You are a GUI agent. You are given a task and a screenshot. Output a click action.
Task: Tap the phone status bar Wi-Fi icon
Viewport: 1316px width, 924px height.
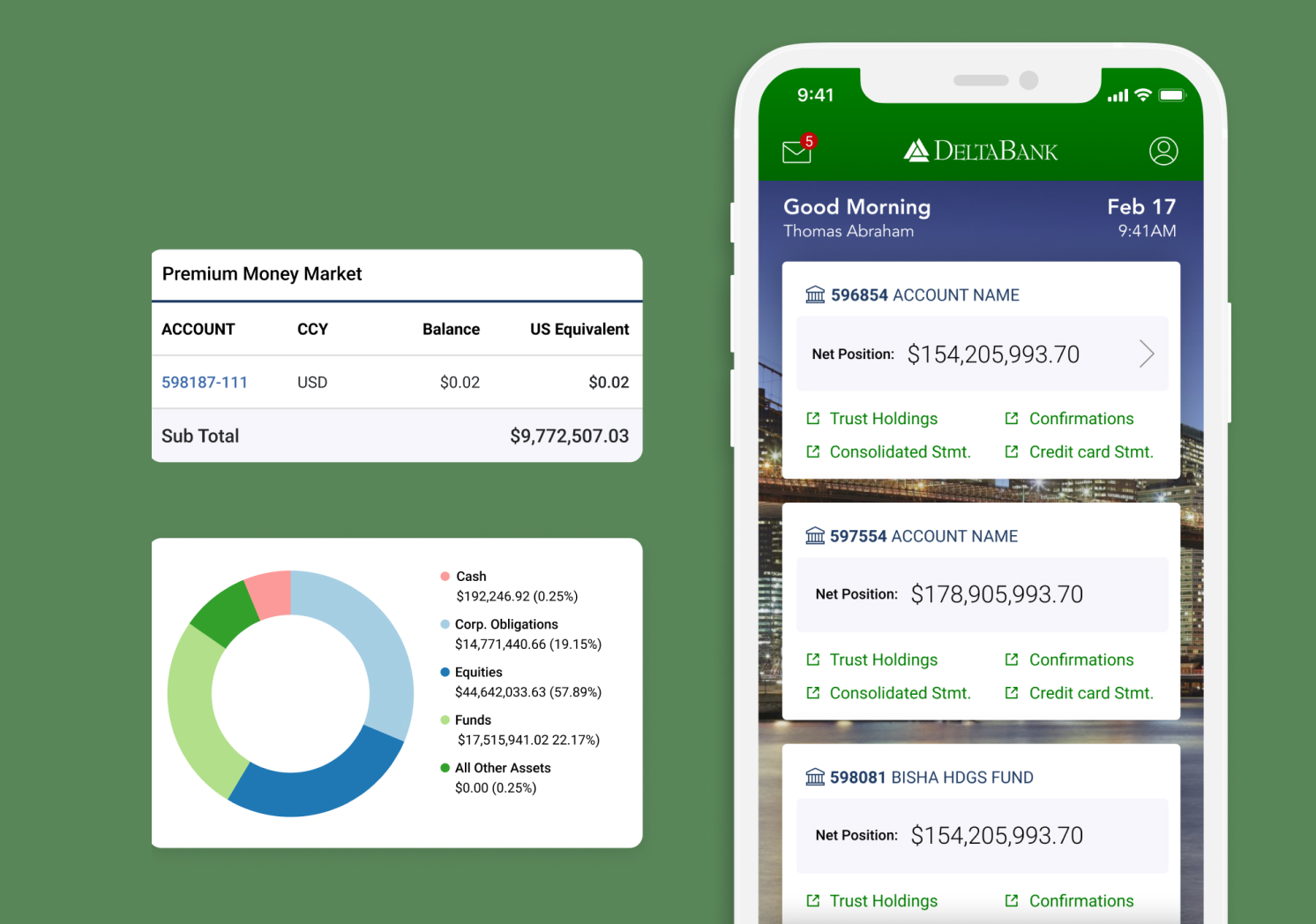[1143, 94]
